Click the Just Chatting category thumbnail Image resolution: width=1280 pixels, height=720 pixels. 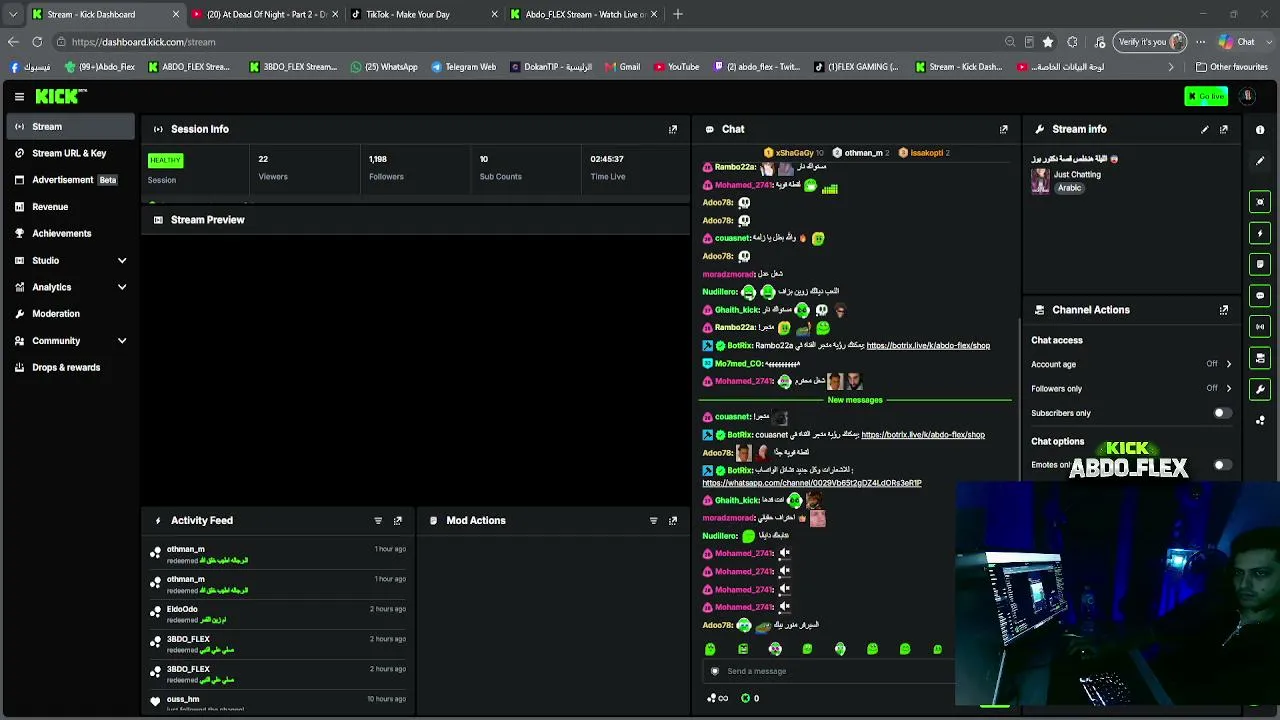tap(1040, 181)
